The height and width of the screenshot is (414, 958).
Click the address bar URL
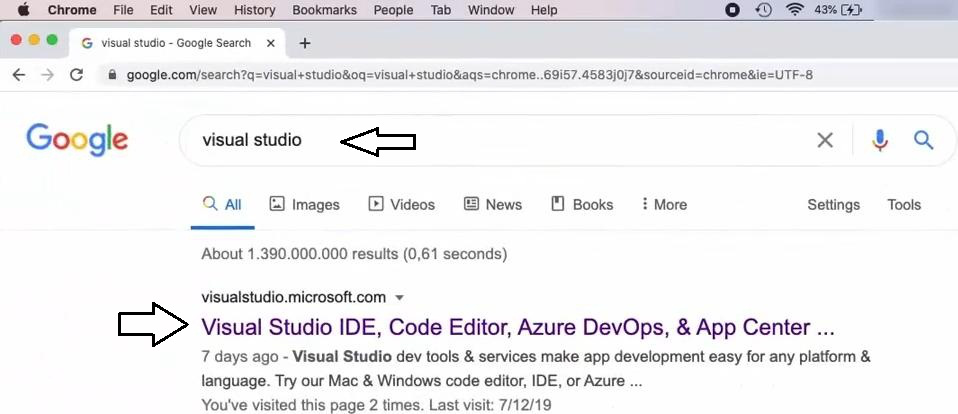469,75
